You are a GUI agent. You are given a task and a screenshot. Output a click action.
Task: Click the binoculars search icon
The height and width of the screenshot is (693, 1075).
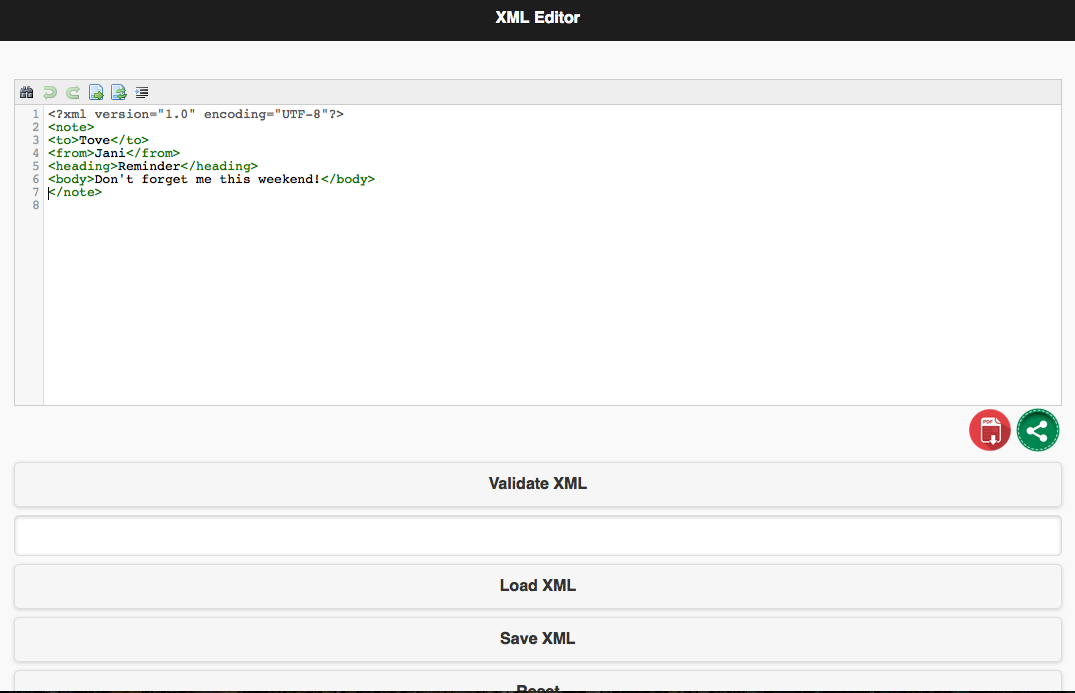[27, 93]
